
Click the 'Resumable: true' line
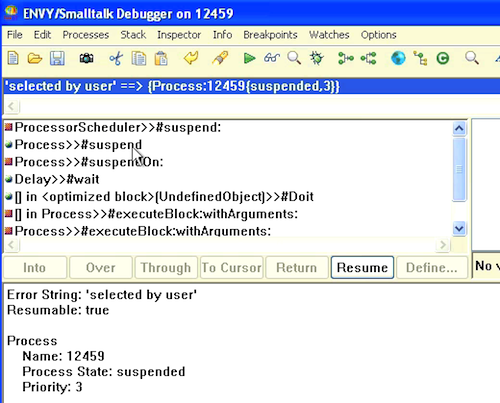(x=58, y=310)
